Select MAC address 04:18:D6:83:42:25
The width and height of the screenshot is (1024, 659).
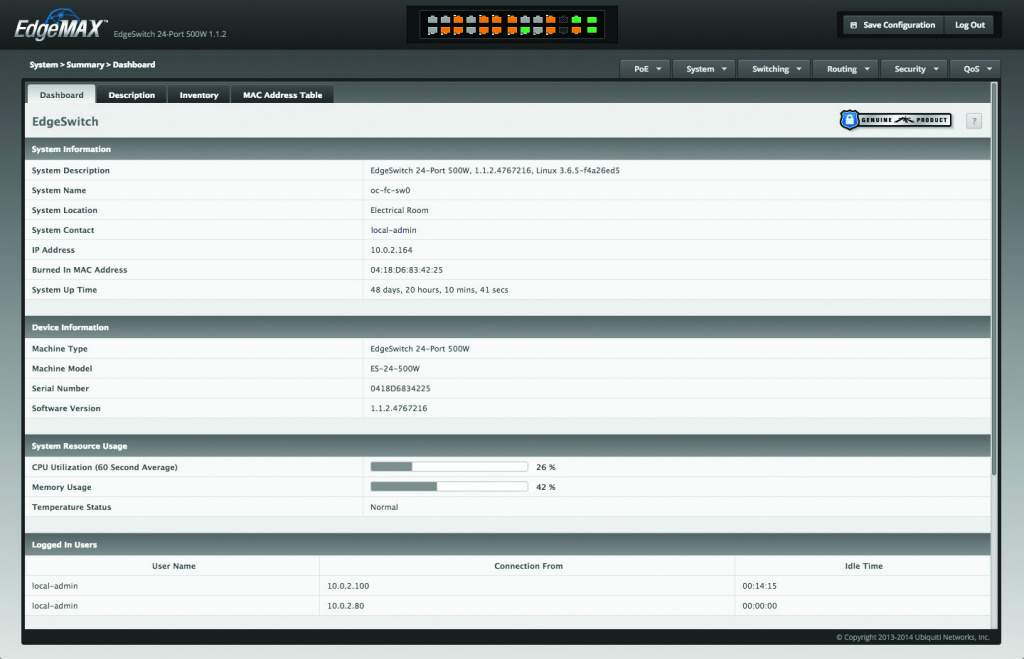pos(406,270)
